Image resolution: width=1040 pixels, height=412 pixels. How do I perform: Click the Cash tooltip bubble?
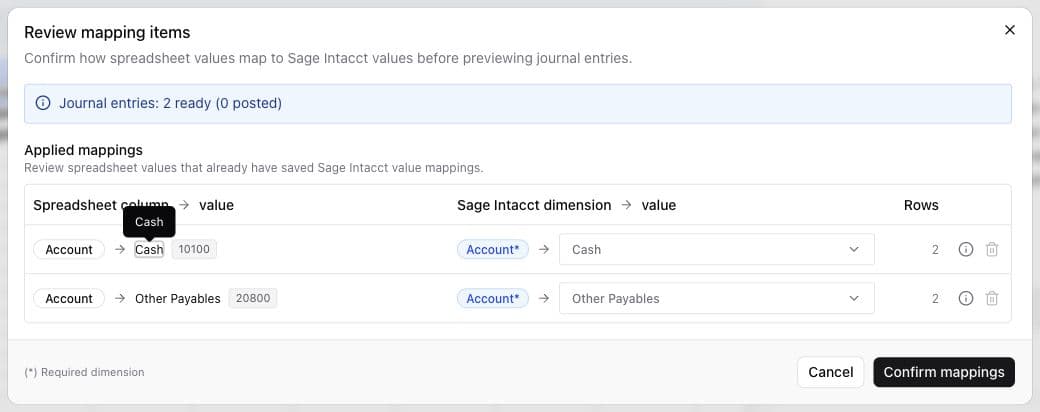149,222
